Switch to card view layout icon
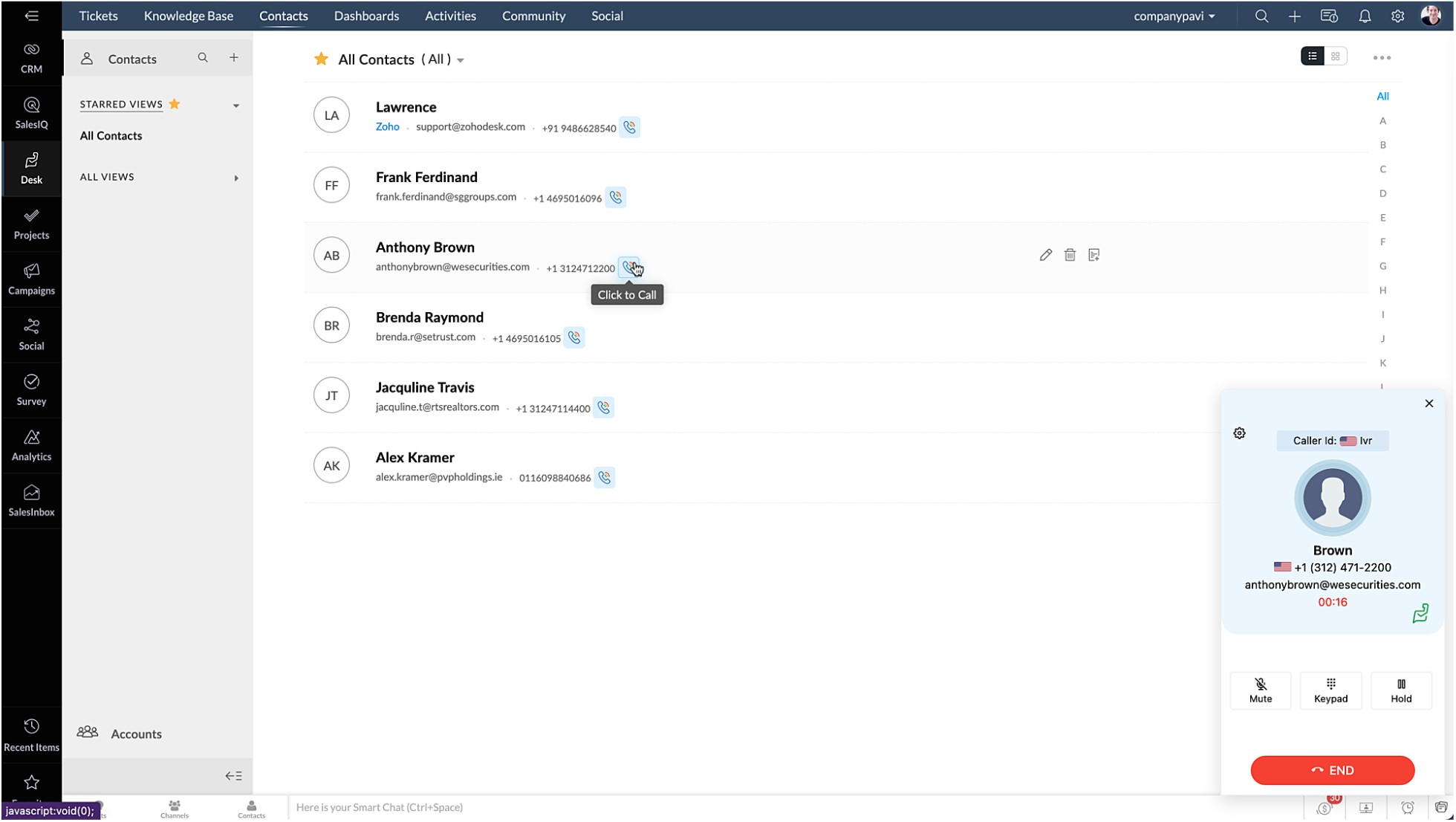1456x822 pixels. pyautogui.click(x=1334, y=56)
